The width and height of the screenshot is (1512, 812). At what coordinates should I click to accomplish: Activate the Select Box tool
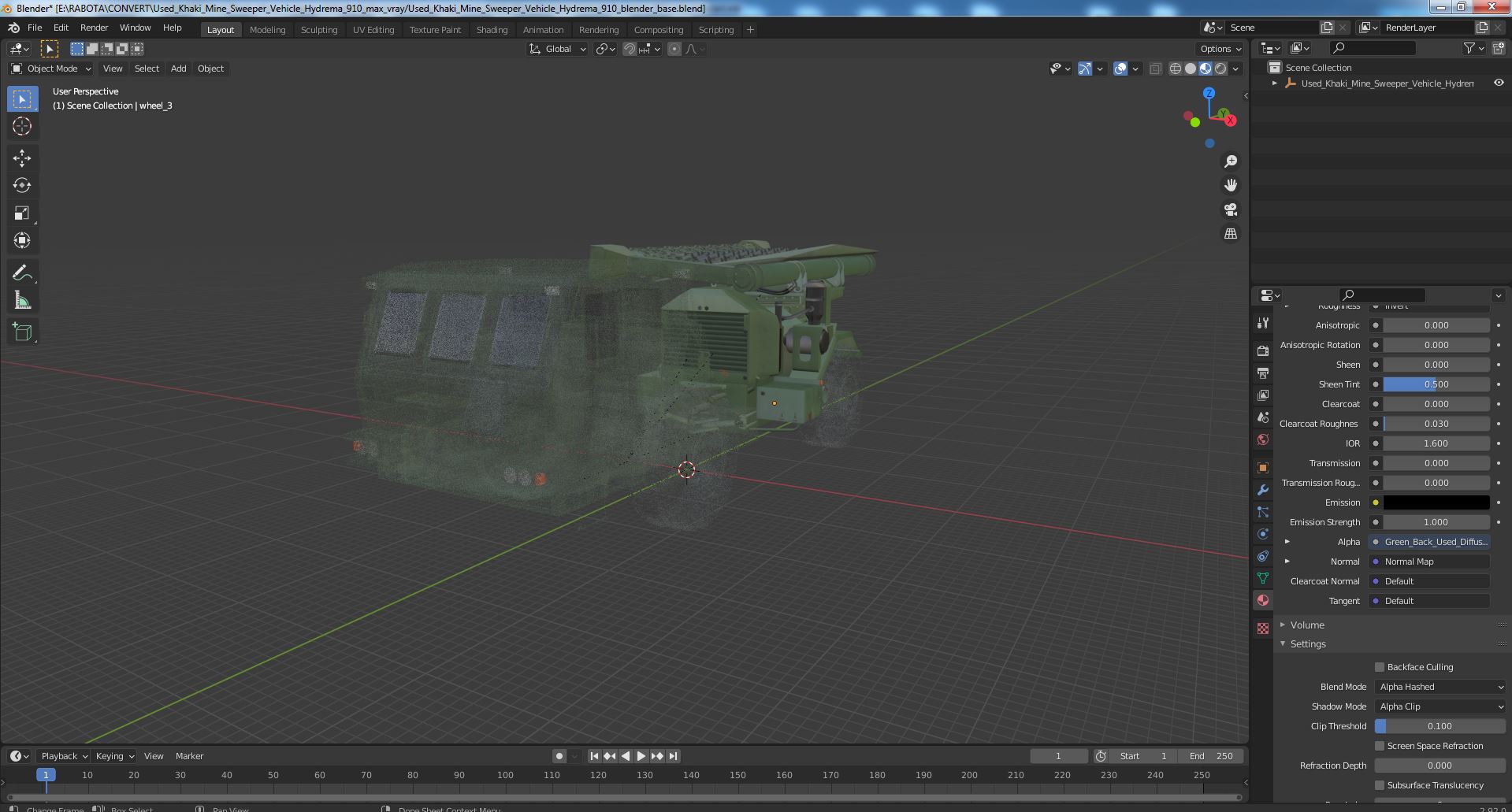click(22, 99)
